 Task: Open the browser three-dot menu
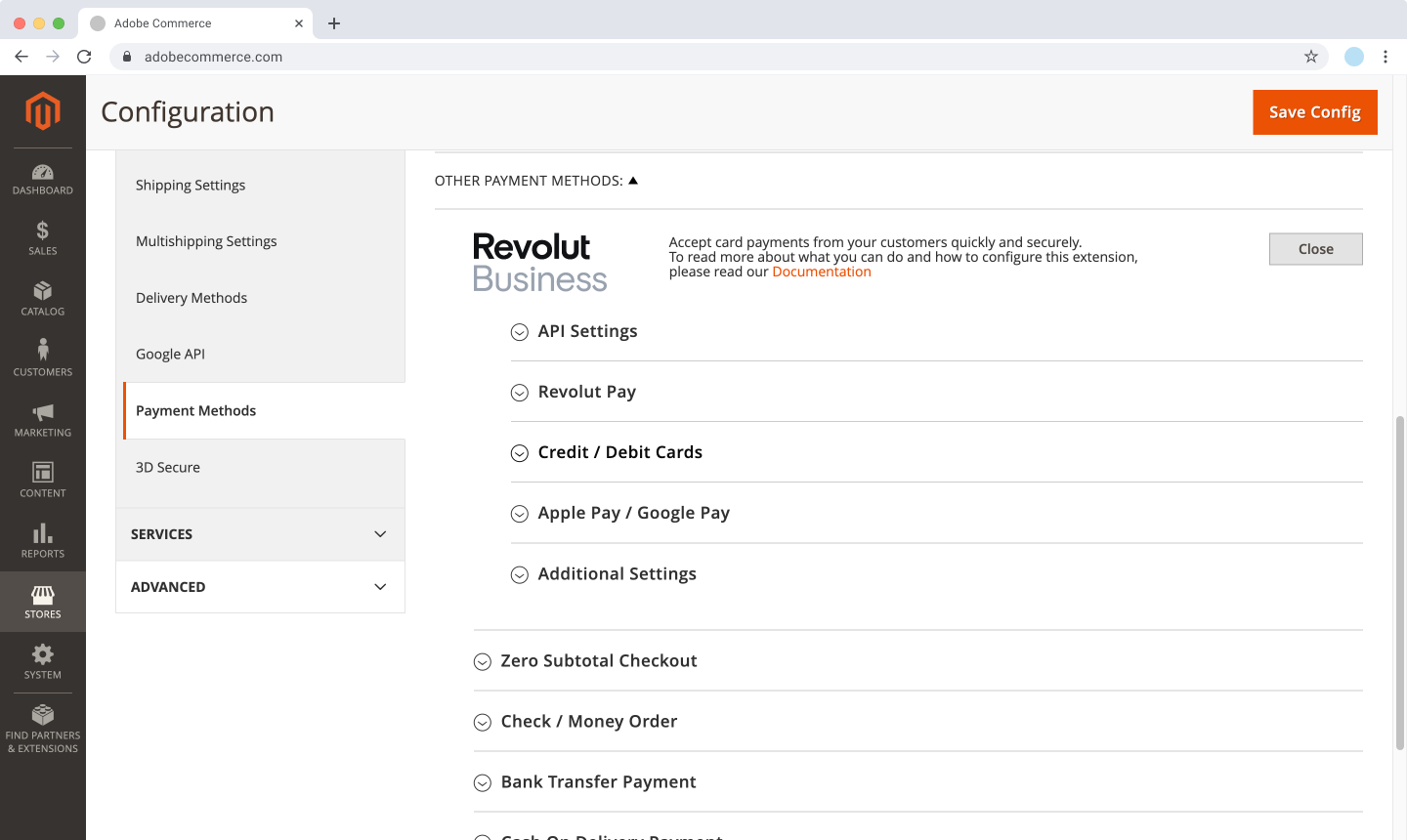(1386, 57)
